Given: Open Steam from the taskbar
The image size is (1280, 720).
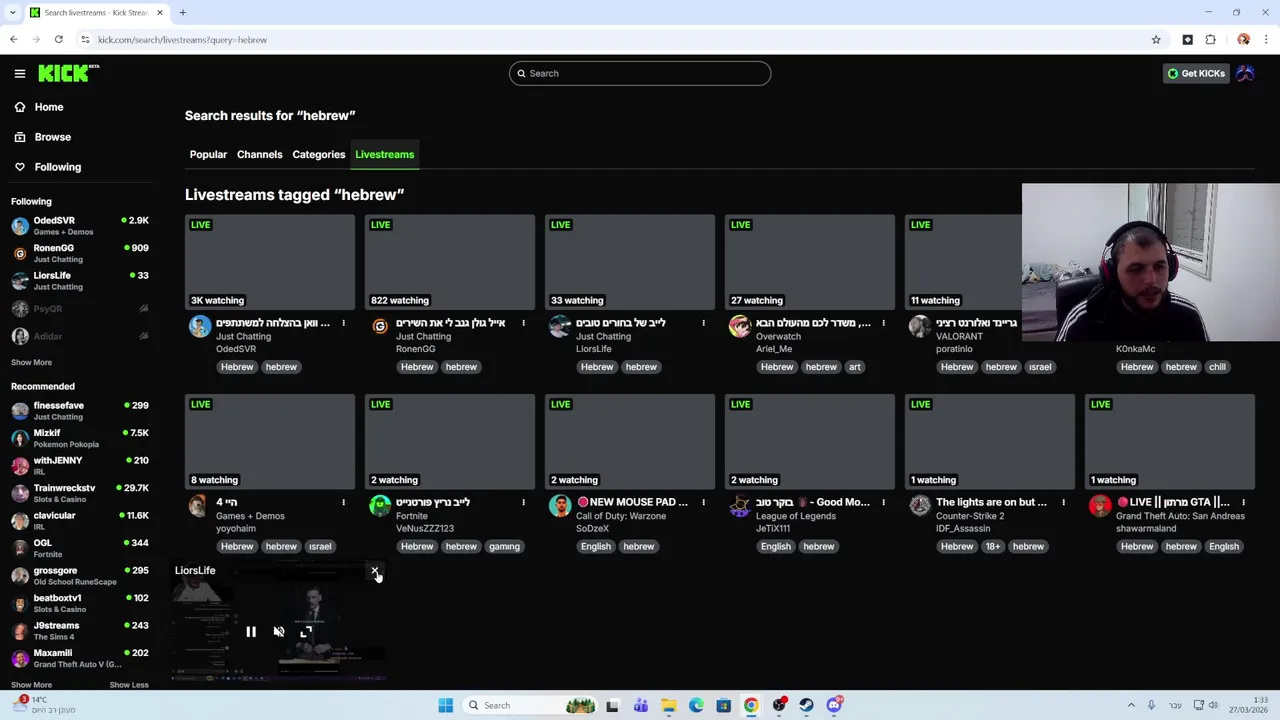Looking at the screenshot, I should (806, 705).
